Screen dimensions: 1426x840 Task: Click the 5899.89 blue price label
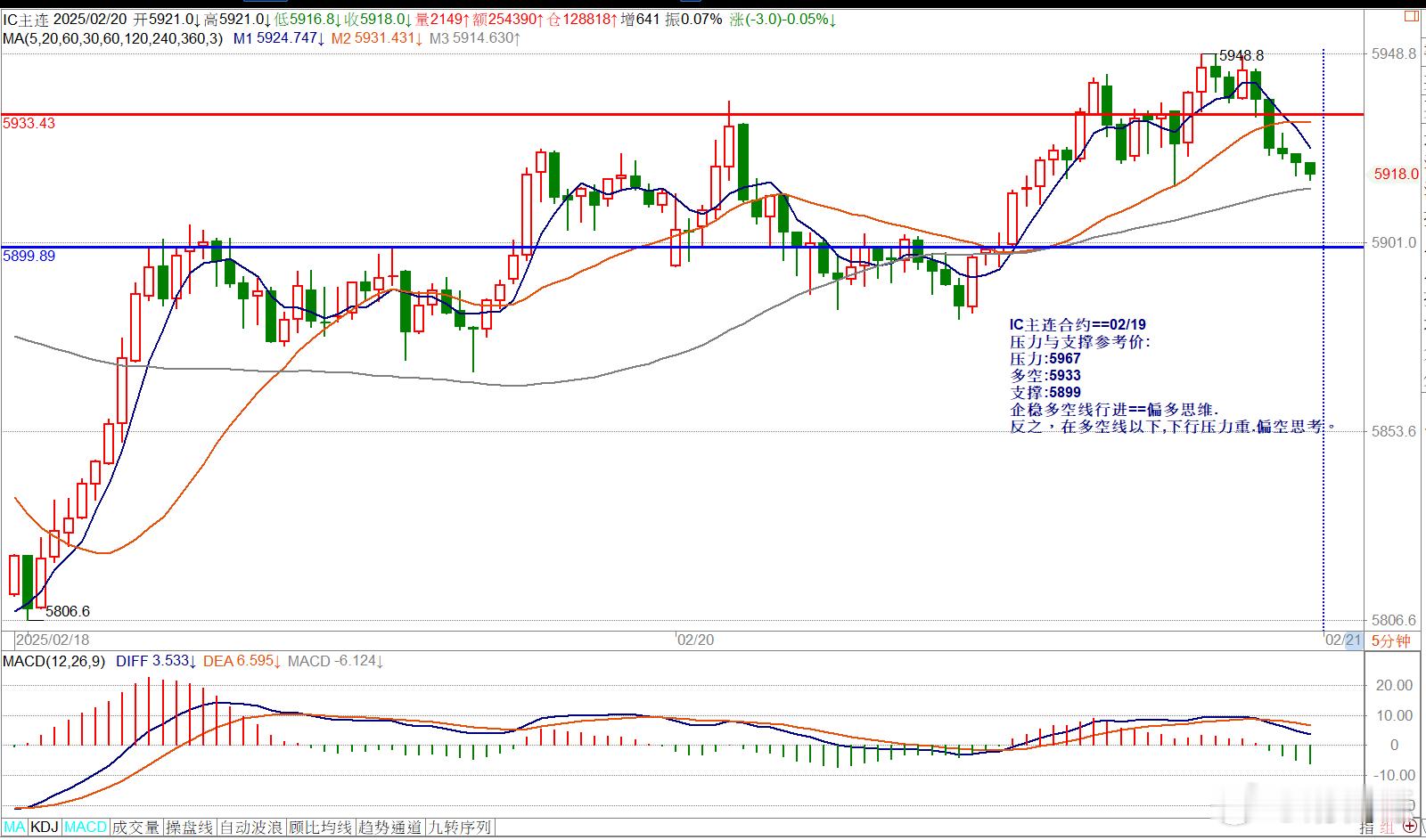pyautogui.click(x=29, y=256)
